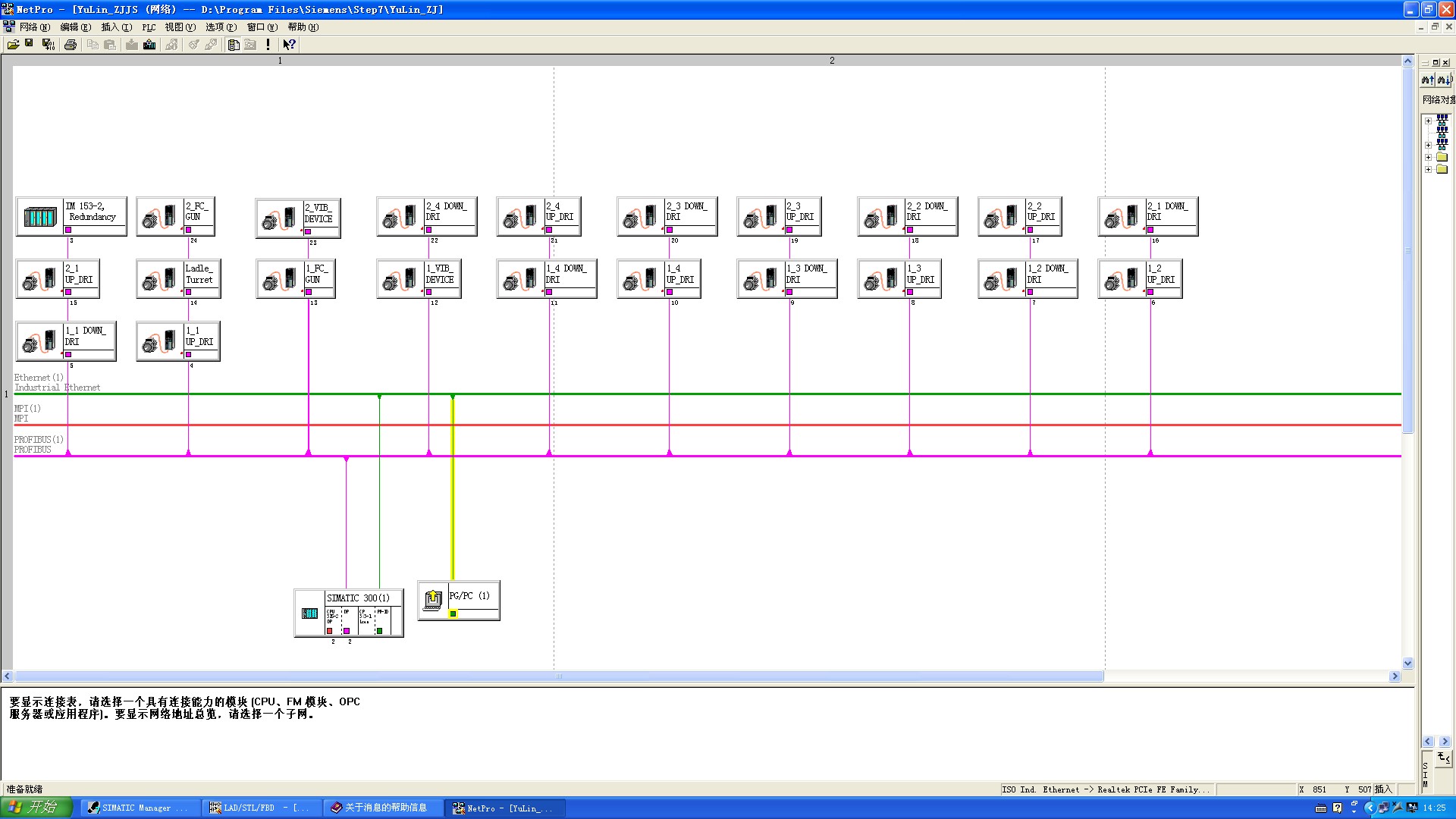
Task: Expand the first network objects tree node
Action: 1428,121
